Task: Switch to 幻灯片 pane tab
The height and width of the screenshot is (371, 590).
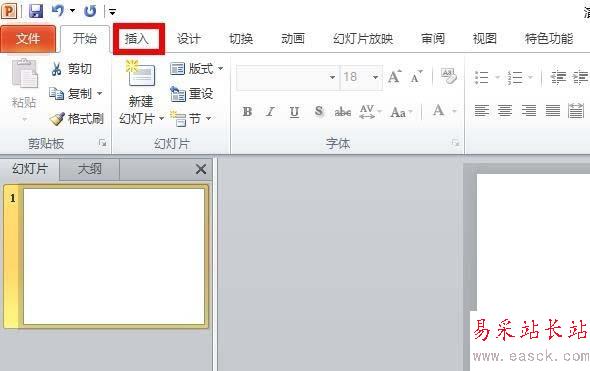Action: coord(30,169)
